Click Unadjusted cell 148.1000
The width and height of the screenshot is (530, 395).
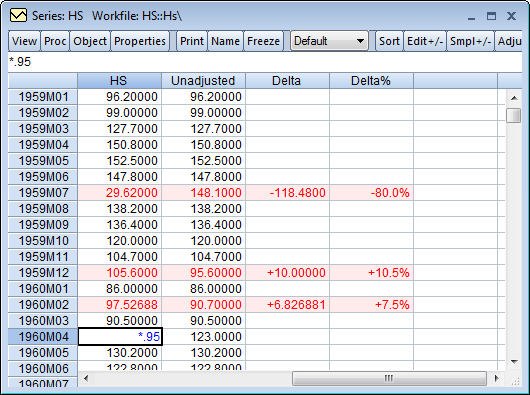(203, 193)
